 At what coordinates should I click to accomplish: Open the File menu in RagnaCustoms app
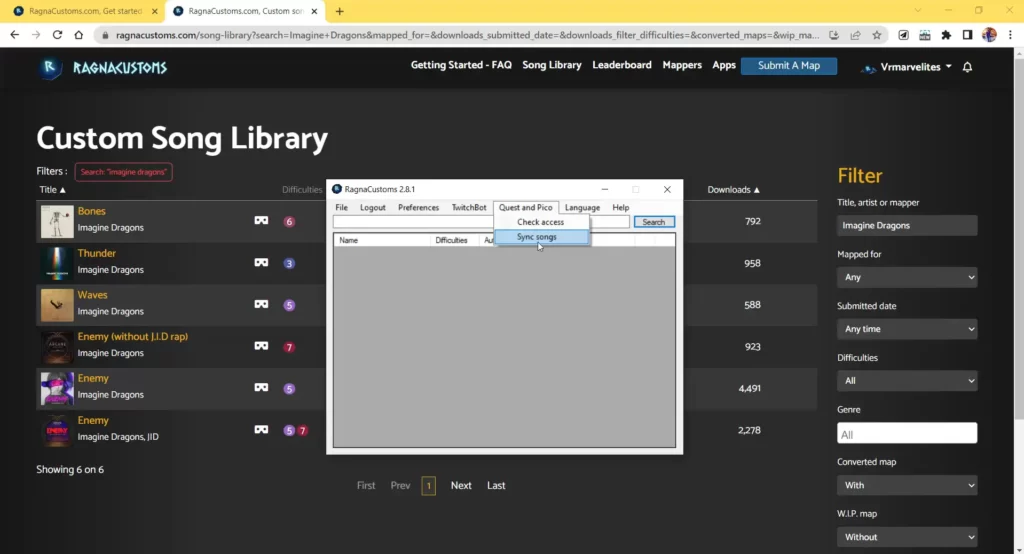[342, 207]
